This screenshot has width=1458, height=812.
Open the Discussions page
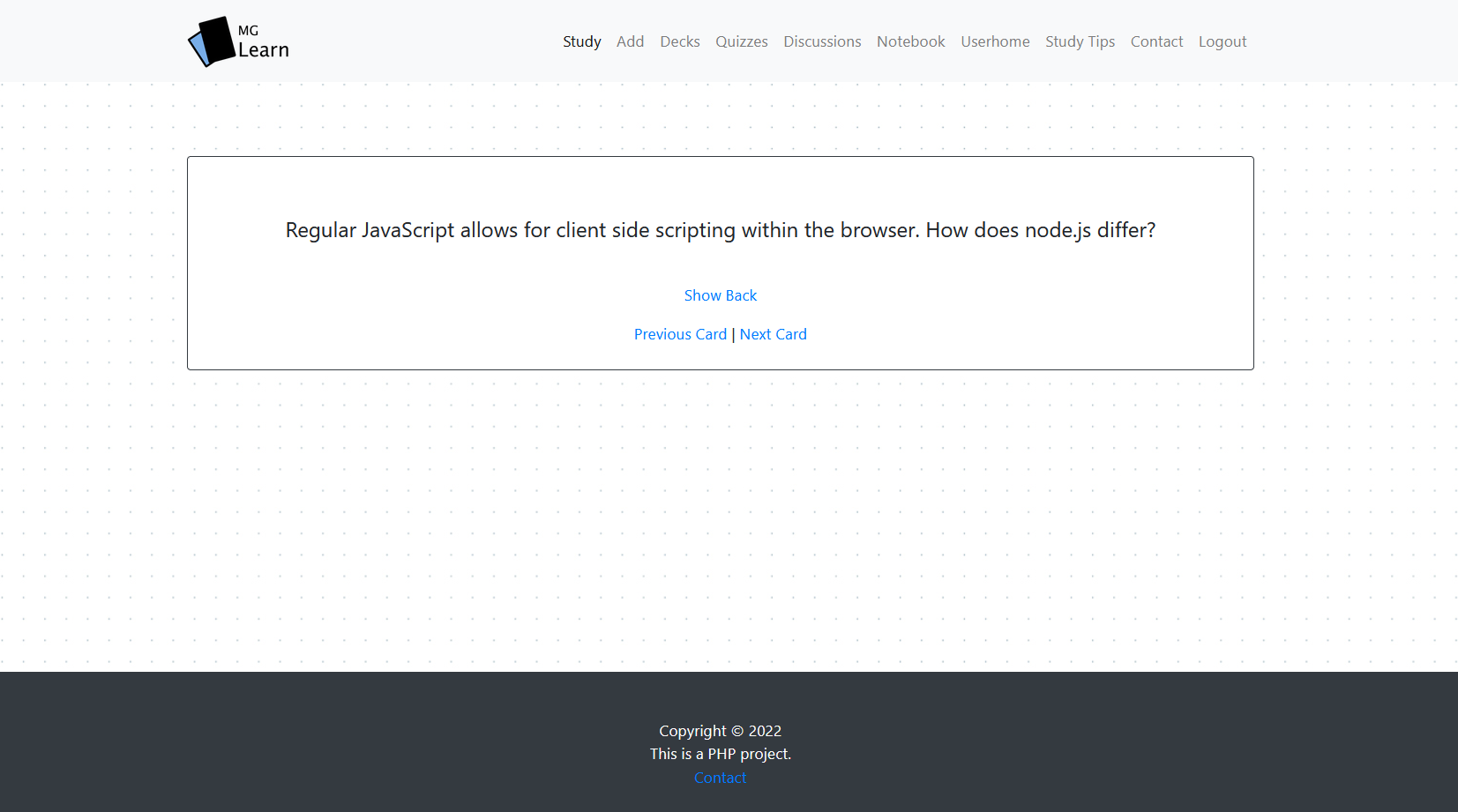pos(822,41)
